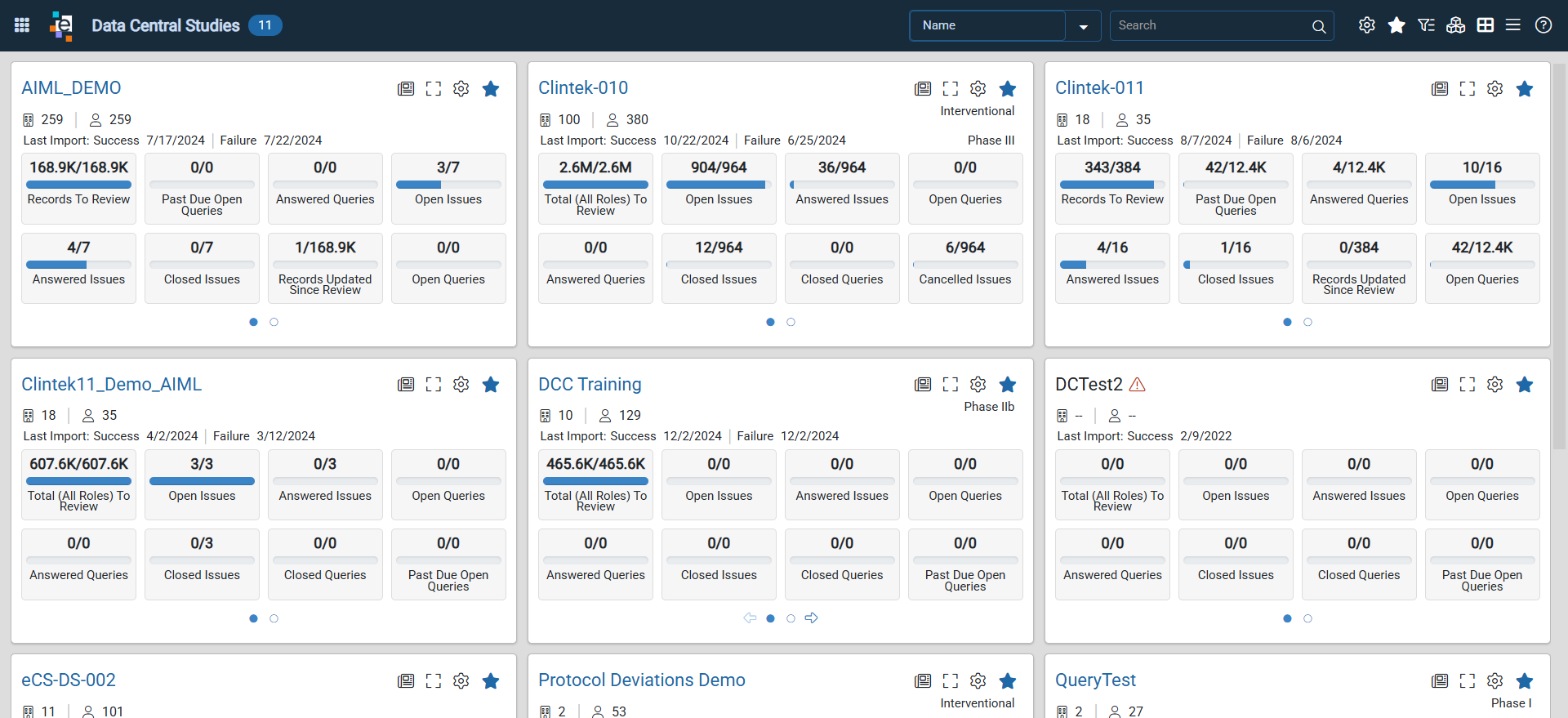
Task: Click the favorites star in top toolbar
Action: click(1396, 25)
